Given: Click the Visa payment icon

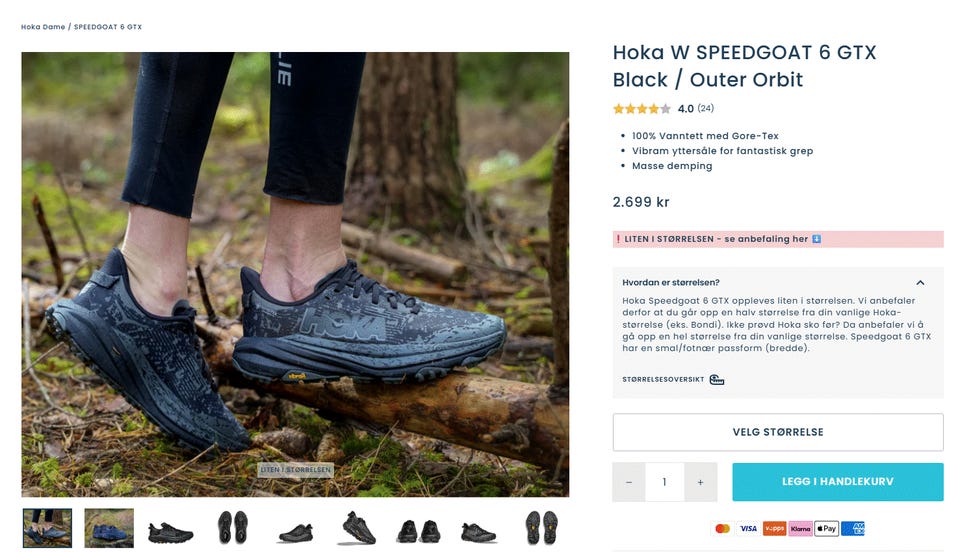Looking at the screenshot, I should (748, 529).
